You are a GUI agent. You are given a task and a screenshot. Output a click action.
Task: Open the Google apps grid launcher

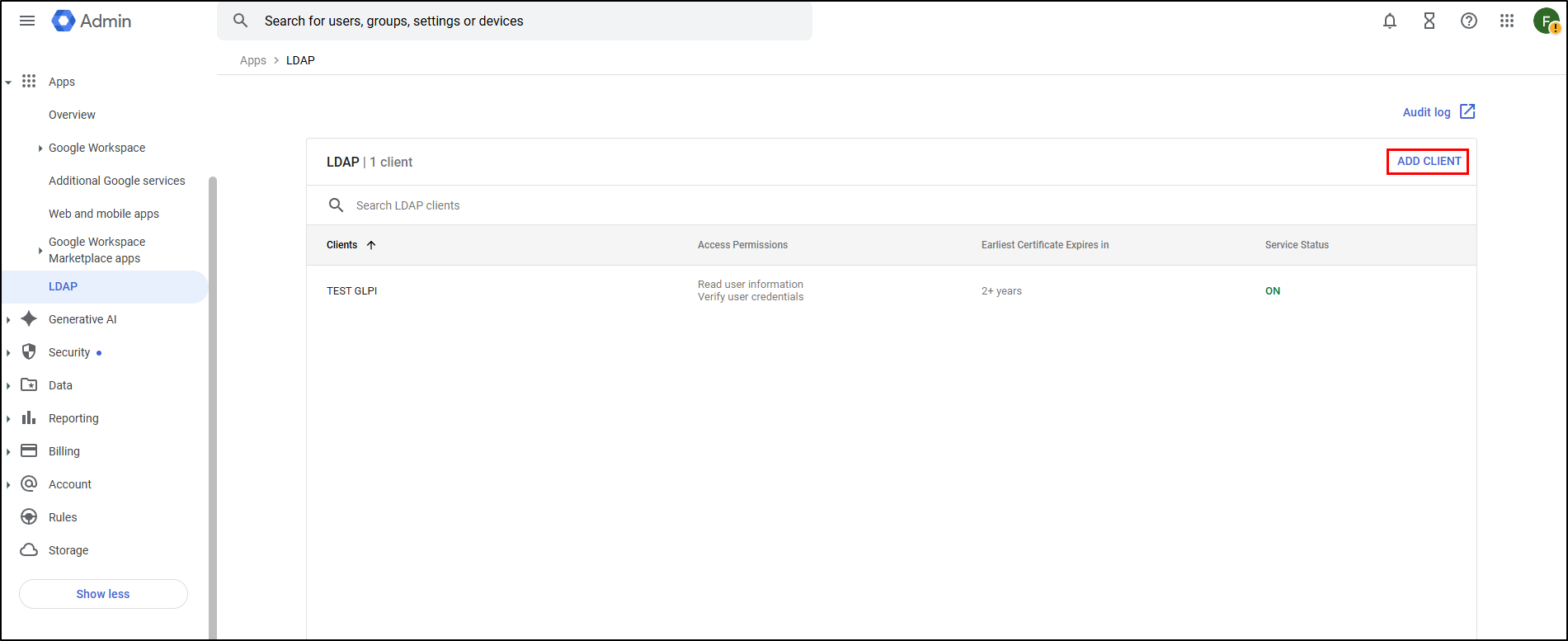pyautogui.click(x=1507, y=21)
